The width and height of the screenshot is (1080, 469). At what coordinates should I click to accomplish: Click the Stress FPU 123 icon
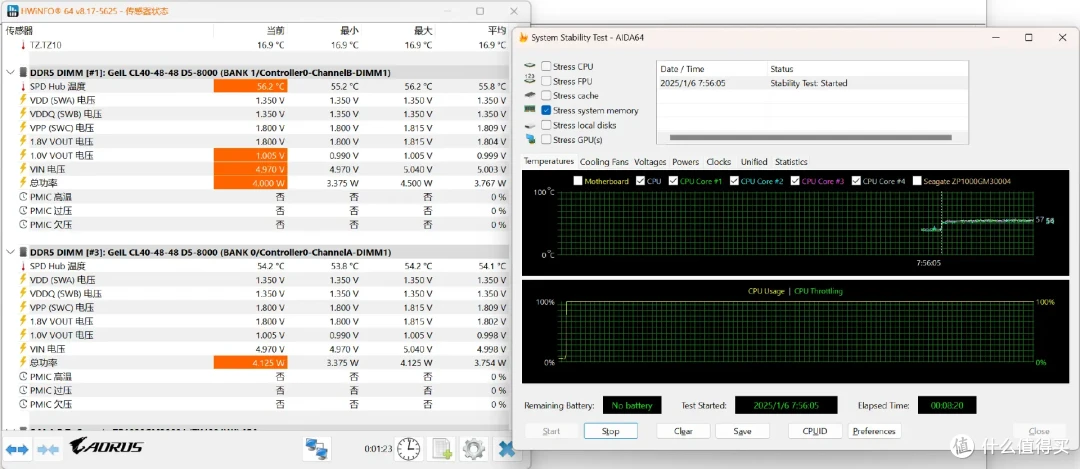tap(529, 81)
